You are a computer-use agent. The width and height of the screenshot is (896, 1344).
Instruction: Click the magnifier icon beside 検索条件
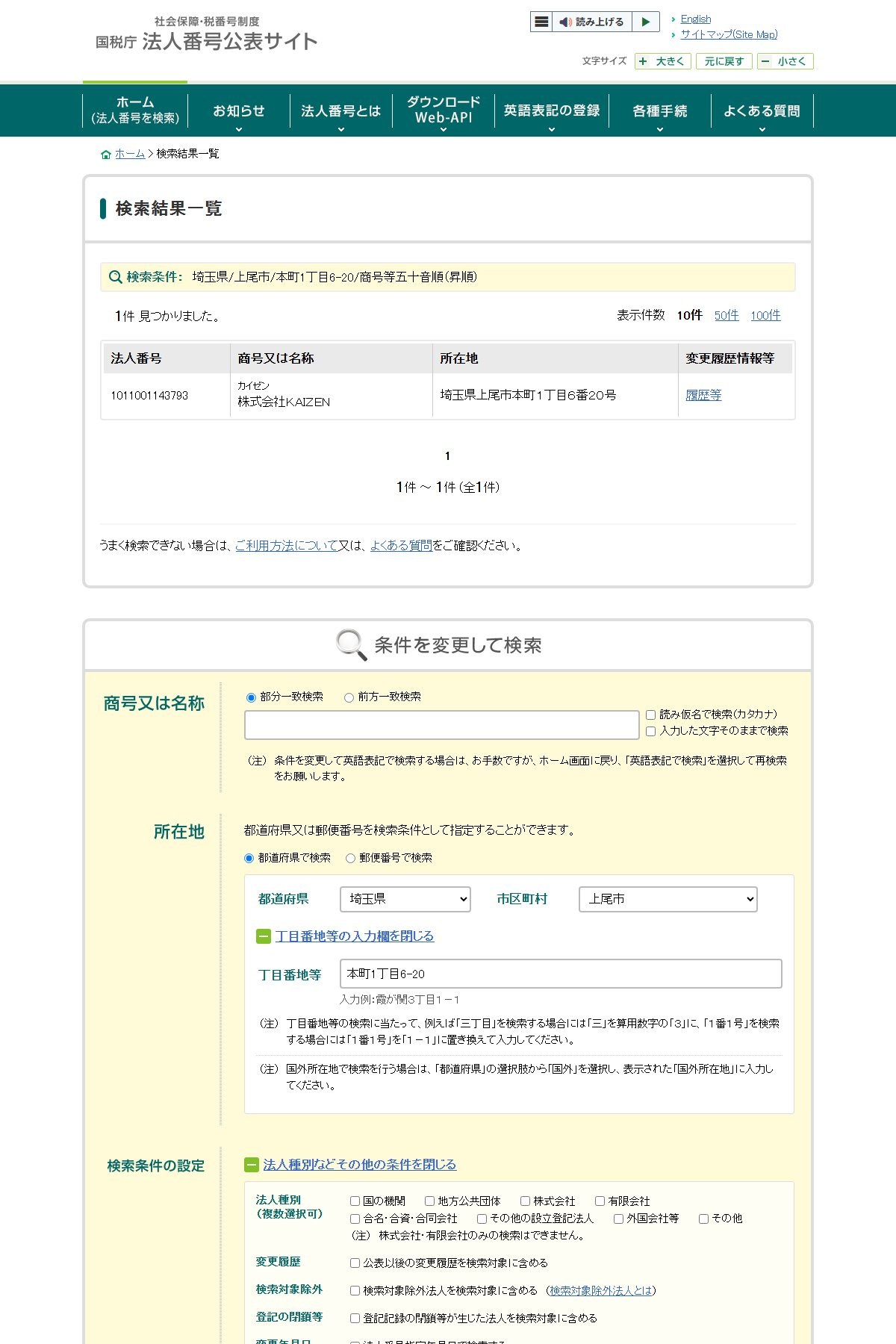pos(115,277)
